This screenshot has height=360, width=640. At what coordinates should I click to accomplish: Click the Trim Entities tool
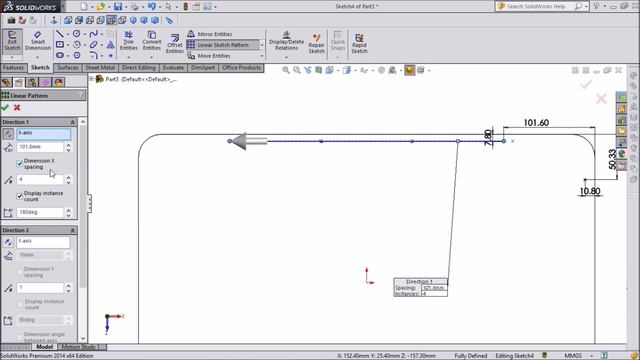pyautogui.click(x=129, y=41)
